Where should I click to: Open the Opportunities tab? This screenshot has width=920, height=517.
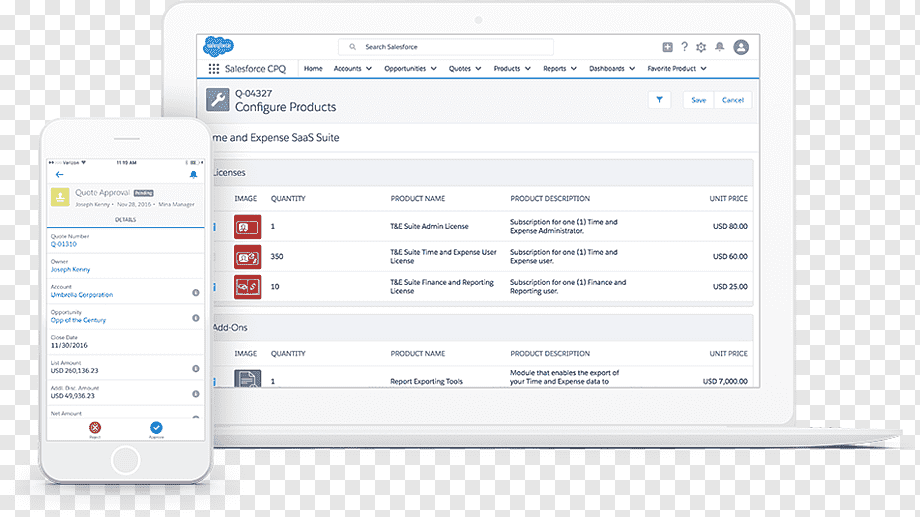point(405,69)
